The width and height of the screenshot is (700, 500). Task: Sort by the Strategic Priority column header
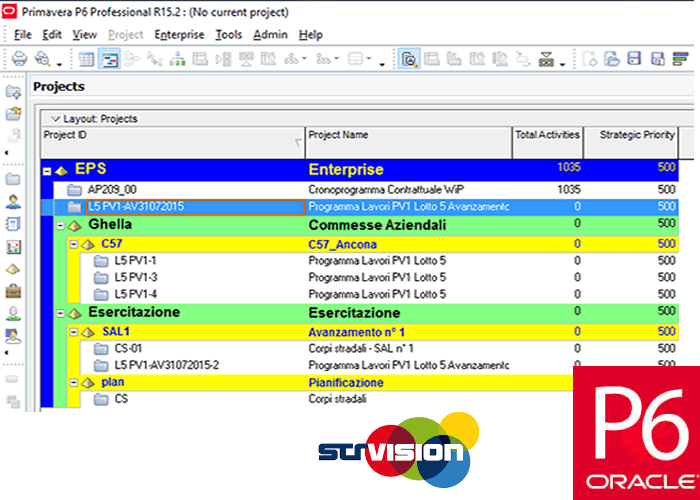tap(631, 142)
